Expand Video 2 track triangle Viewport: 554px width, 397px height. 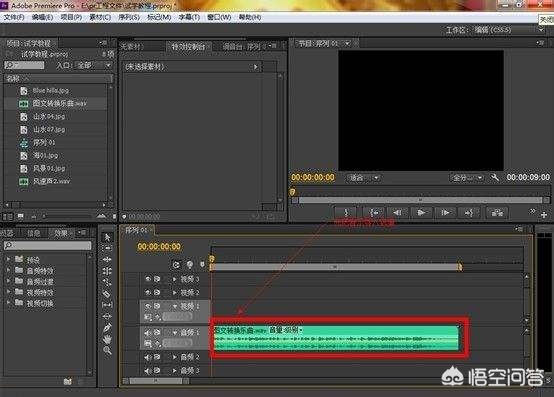175,292
